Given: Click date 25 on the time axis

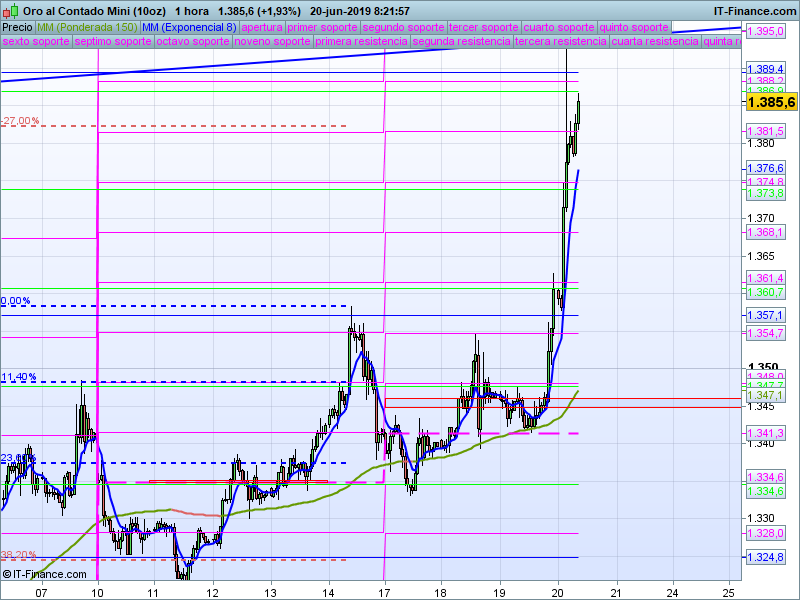Looking at the screenshot, I should coord(730,593).
